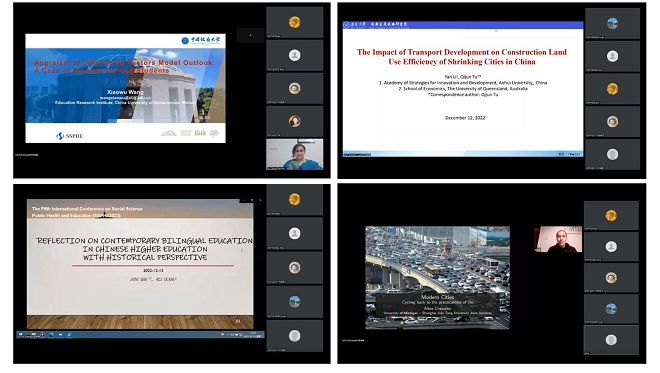Click the red record icon in taskbar

[x=43, y=334]
